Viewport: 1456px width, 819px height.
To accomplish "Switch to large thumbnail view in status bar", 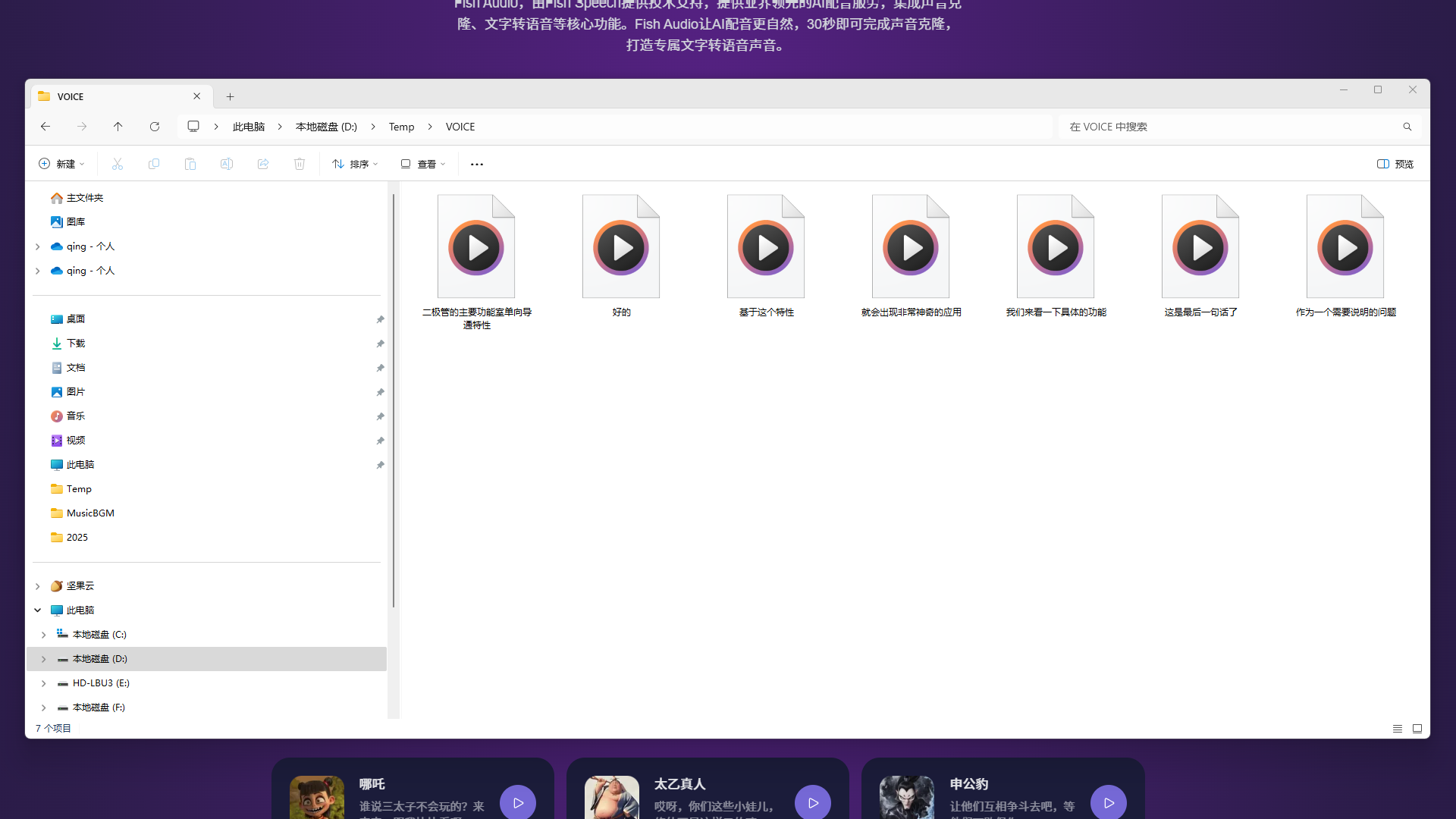I will [1417, 729].
